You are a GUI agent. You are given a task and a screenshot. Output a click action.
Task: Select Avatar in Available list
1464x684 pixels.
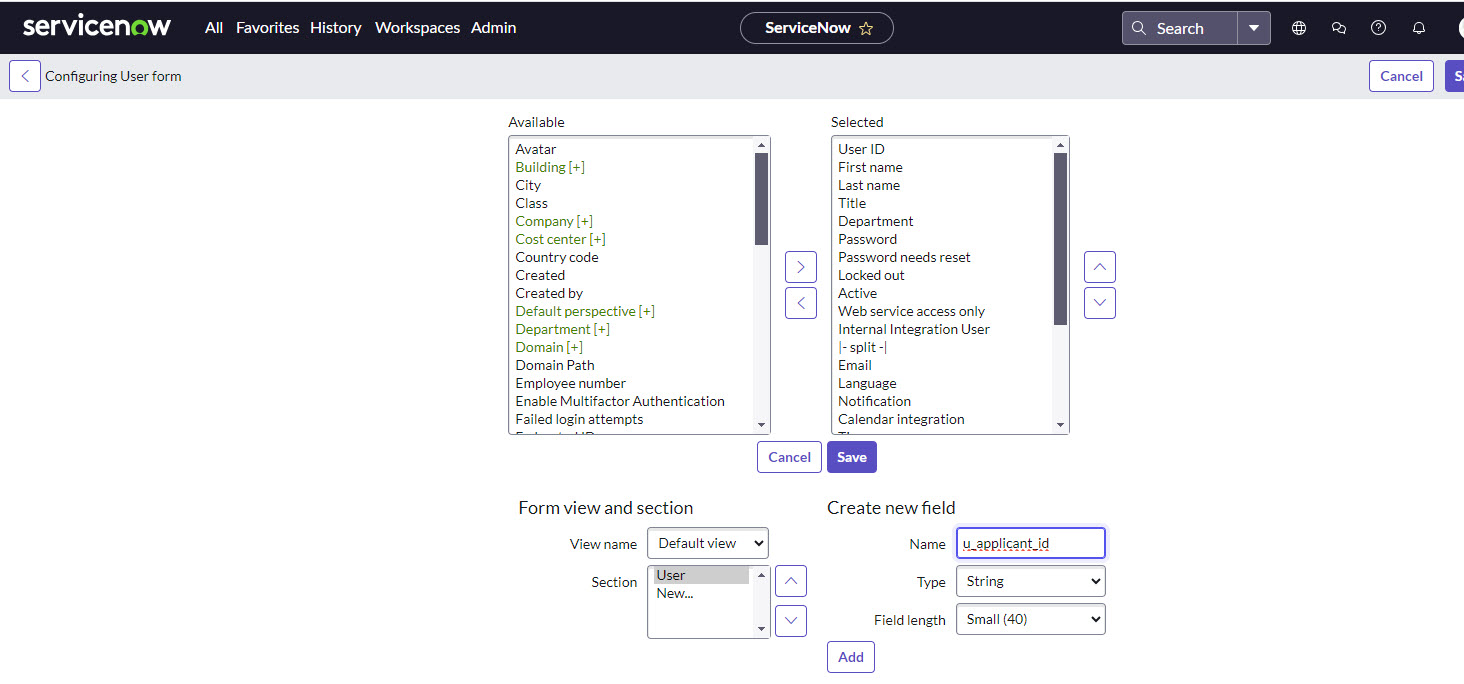[536, 149]
